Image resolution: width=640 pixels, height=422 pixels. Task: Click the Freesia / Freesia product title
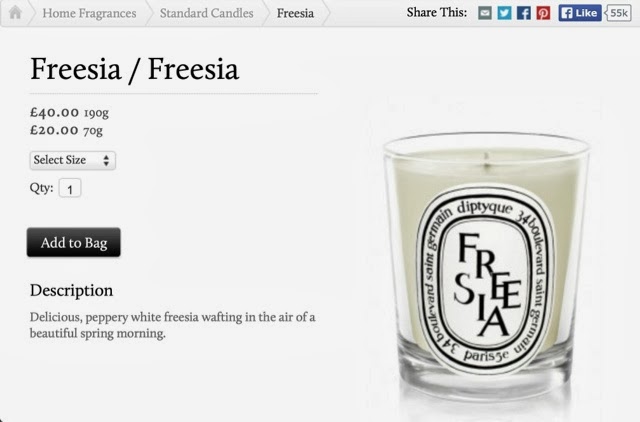click(134, 69)
